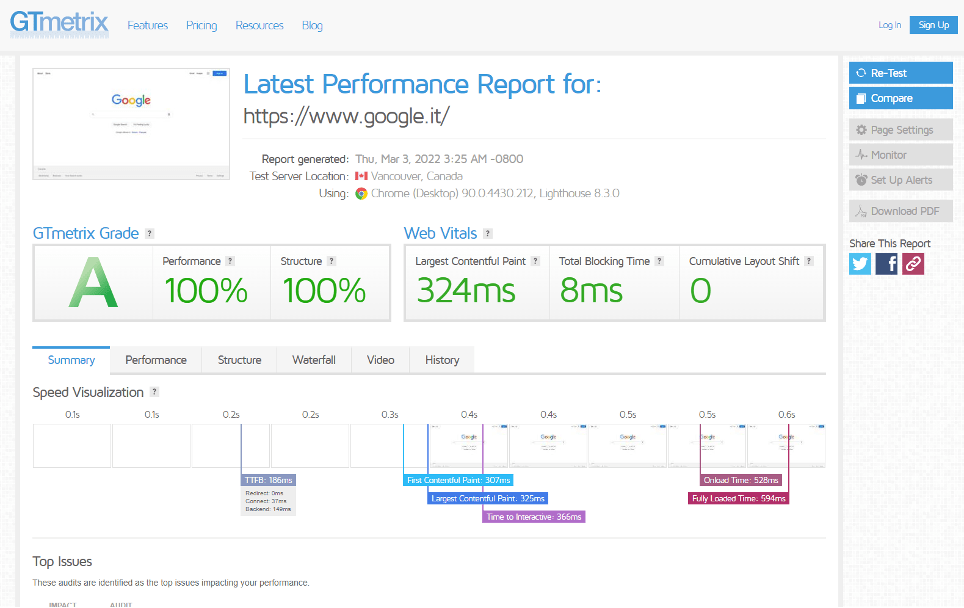
Task: Click the Log In link
Action: point(890,25)
